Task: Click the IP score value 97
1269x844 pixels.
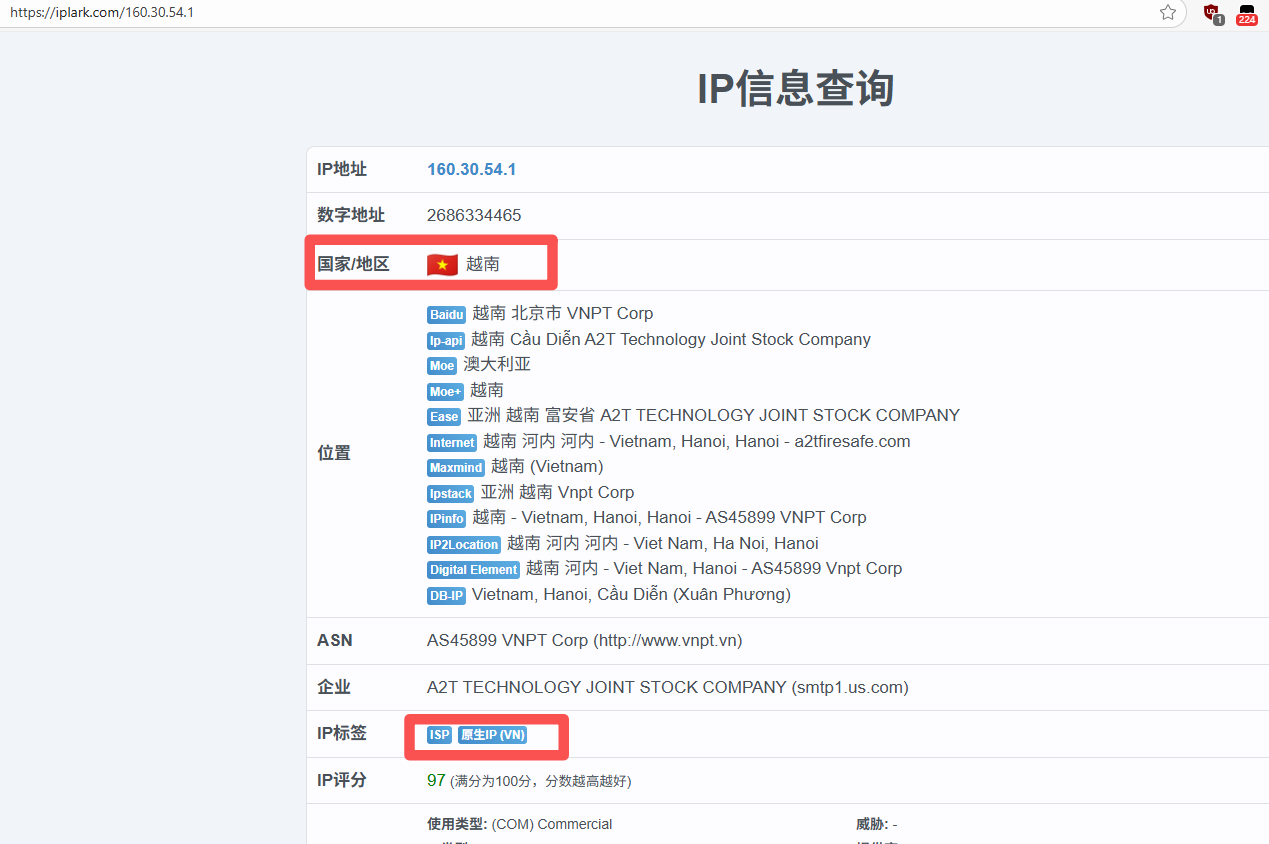Action: pos(436,780)
